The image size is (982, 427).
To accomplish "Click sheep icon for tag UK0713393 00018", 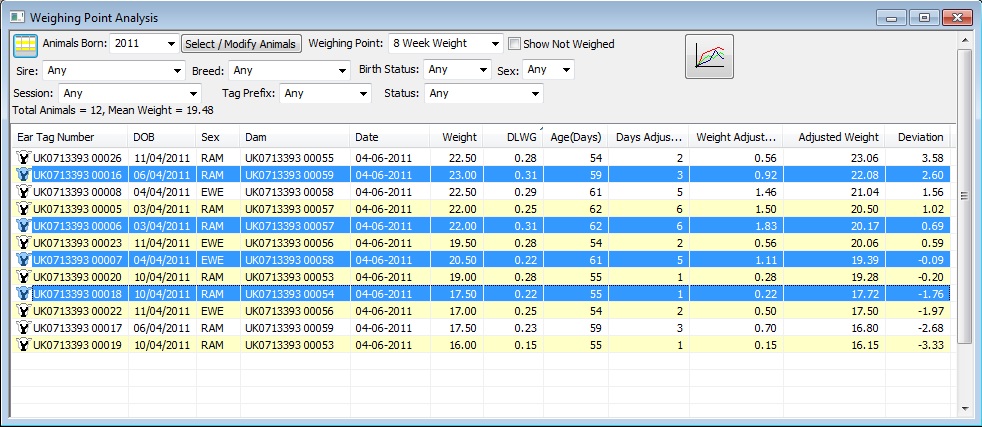I will pos(24,293).
